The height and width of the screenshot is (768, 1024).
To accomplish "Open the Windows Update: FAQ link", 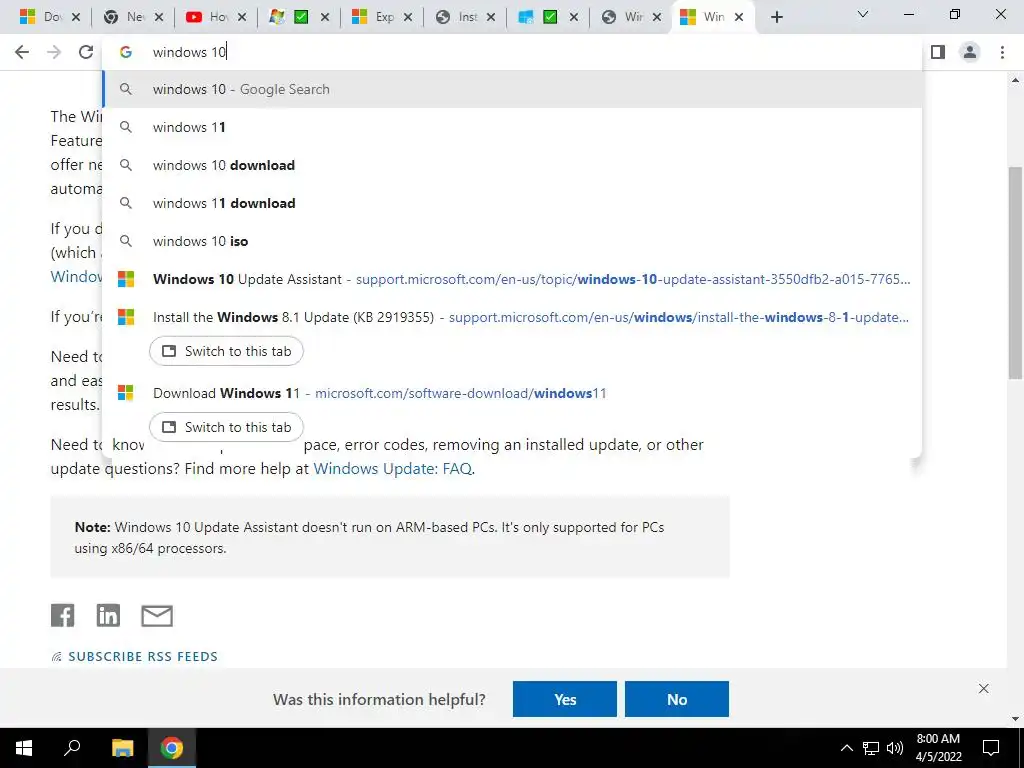I will click(392, 469).
